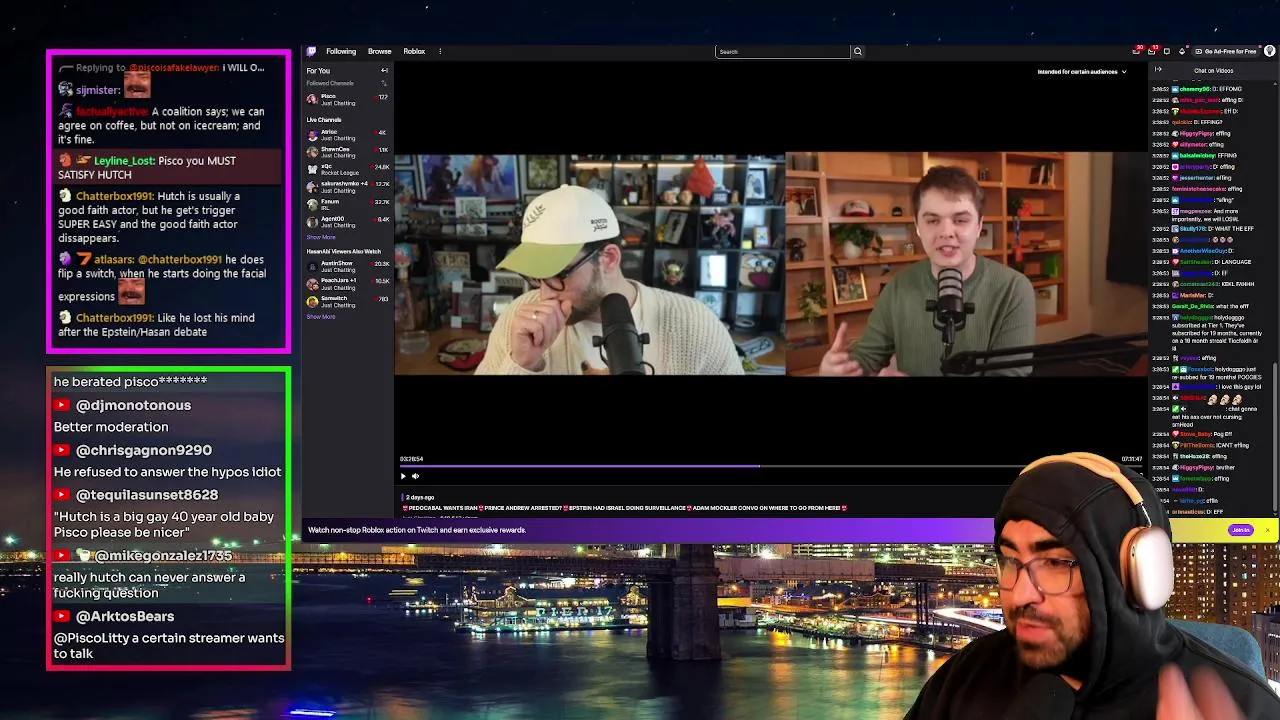
Task: Open xQc's Rocket League channel
Action: click(347, 169)
